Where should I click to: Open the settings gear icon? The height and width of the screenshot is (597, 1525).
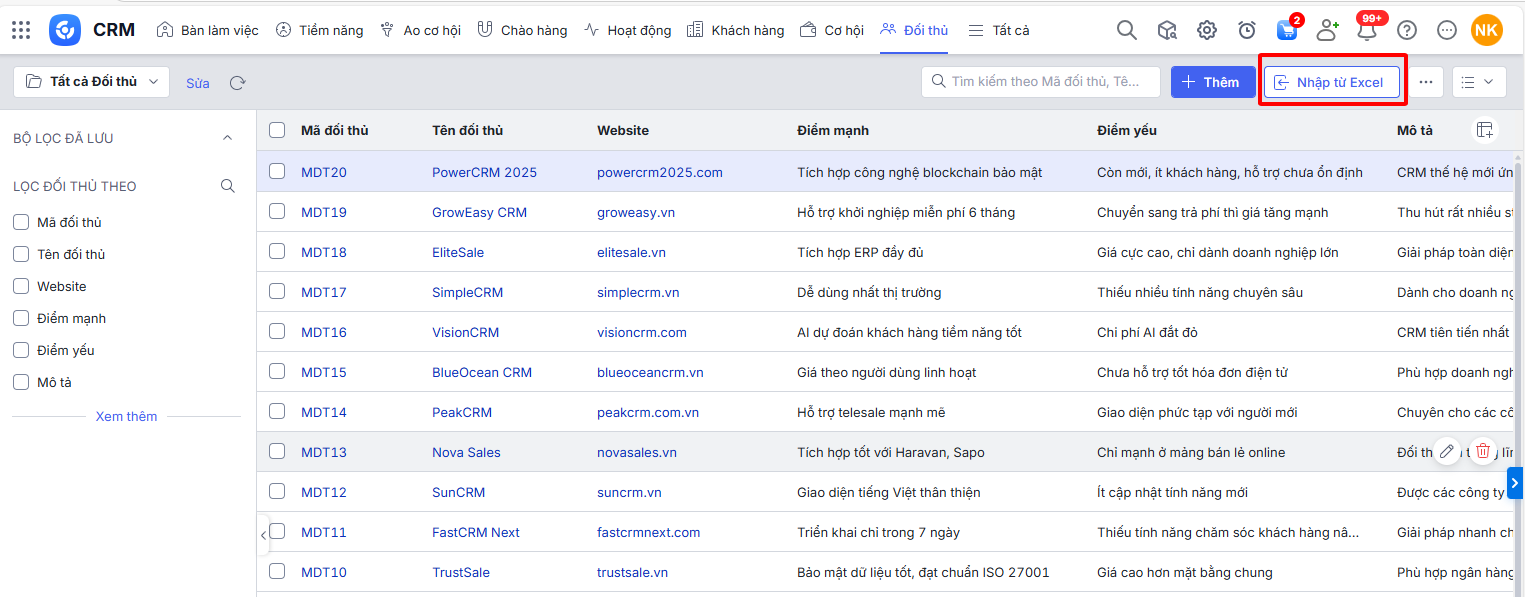(x=1207, y=30)
